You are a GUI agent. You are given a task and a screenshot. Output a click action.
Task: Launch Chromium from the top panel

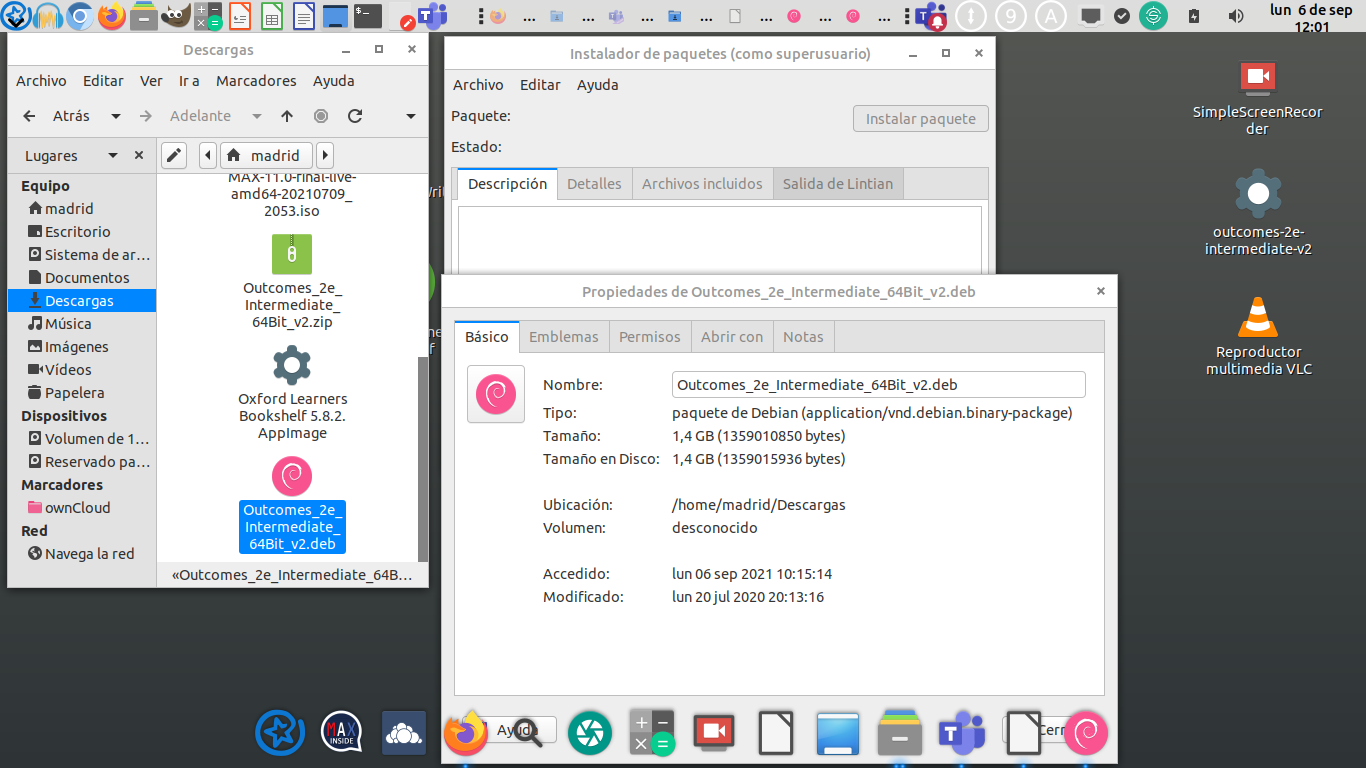80,16
